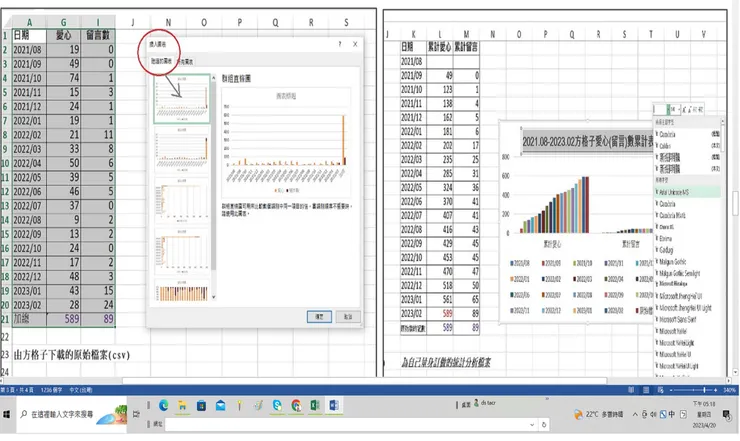Cancel the Insert Chart dialog
Image resolution: width=740 pixels, height=441 pixels.
click(348, 316)
